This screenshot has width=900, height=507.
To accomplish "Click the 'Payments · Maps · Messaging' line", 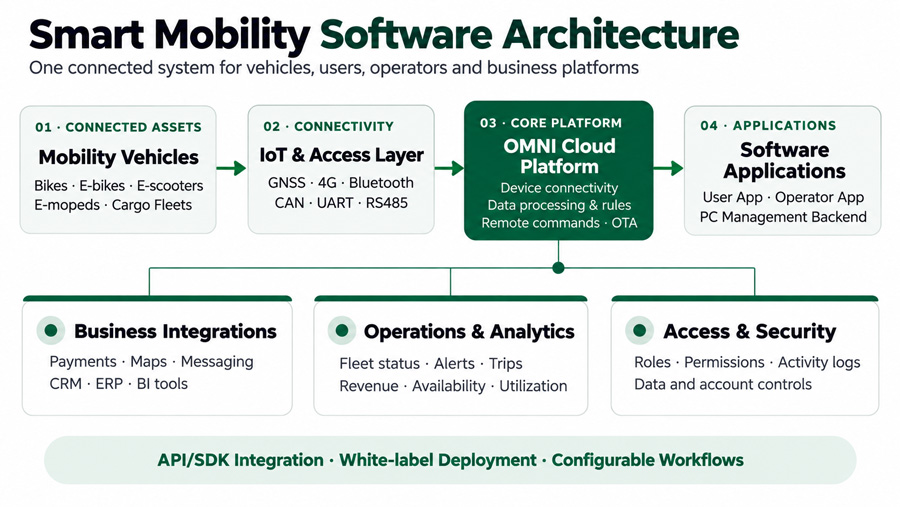I will pyautogui.click(x=152, y=362).
